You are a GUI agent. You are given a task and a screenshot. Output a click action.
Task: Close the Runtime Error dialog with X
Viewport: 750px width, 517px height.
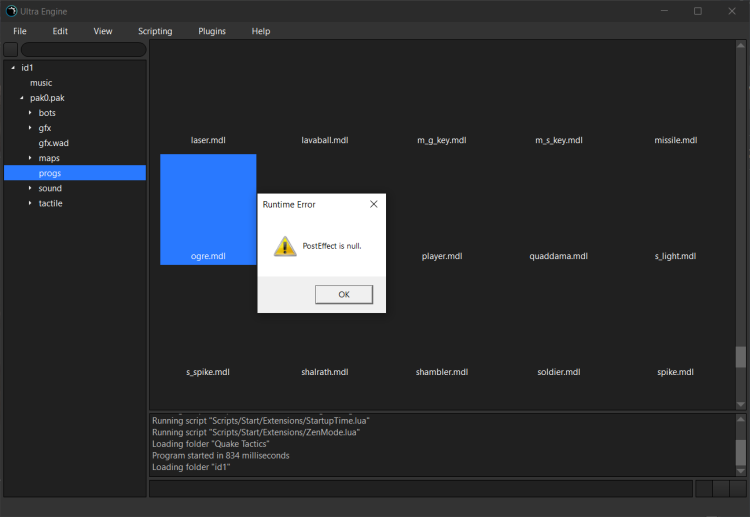[373, 204]
